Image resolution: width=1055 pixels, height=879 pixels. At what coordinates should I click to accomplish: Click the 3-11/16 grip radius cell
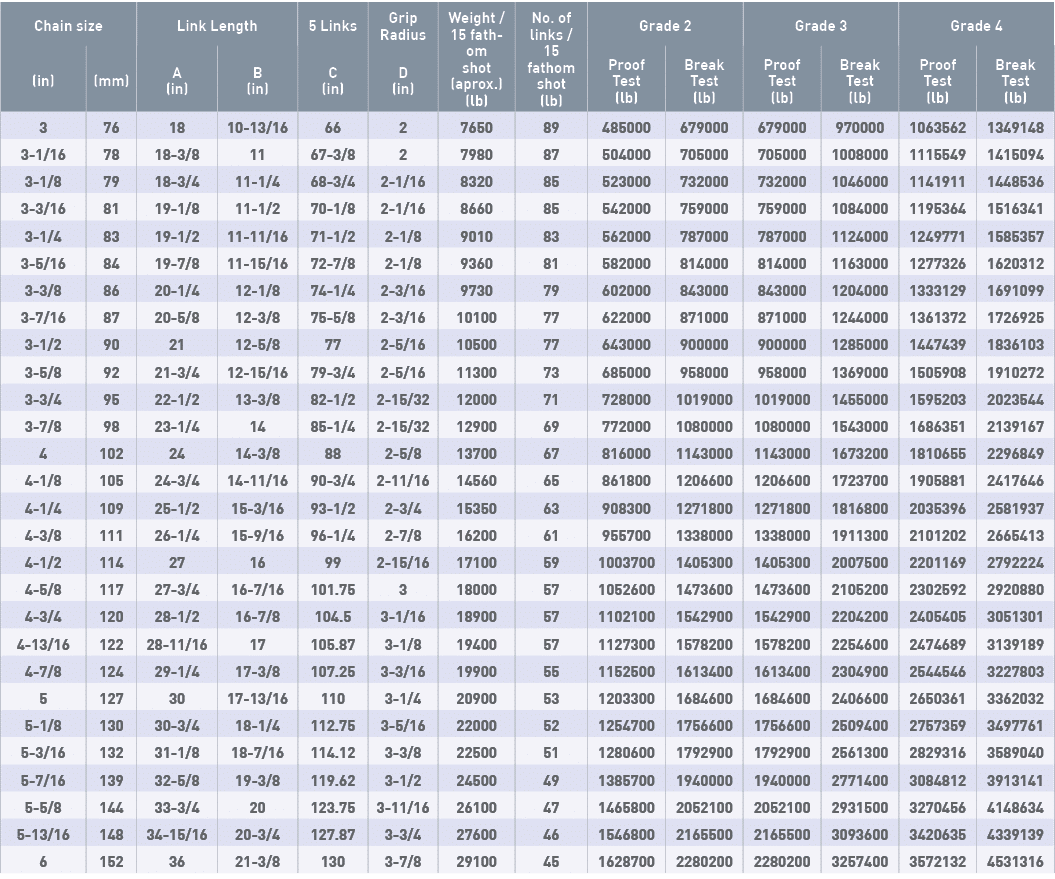[x=403, y=806]
